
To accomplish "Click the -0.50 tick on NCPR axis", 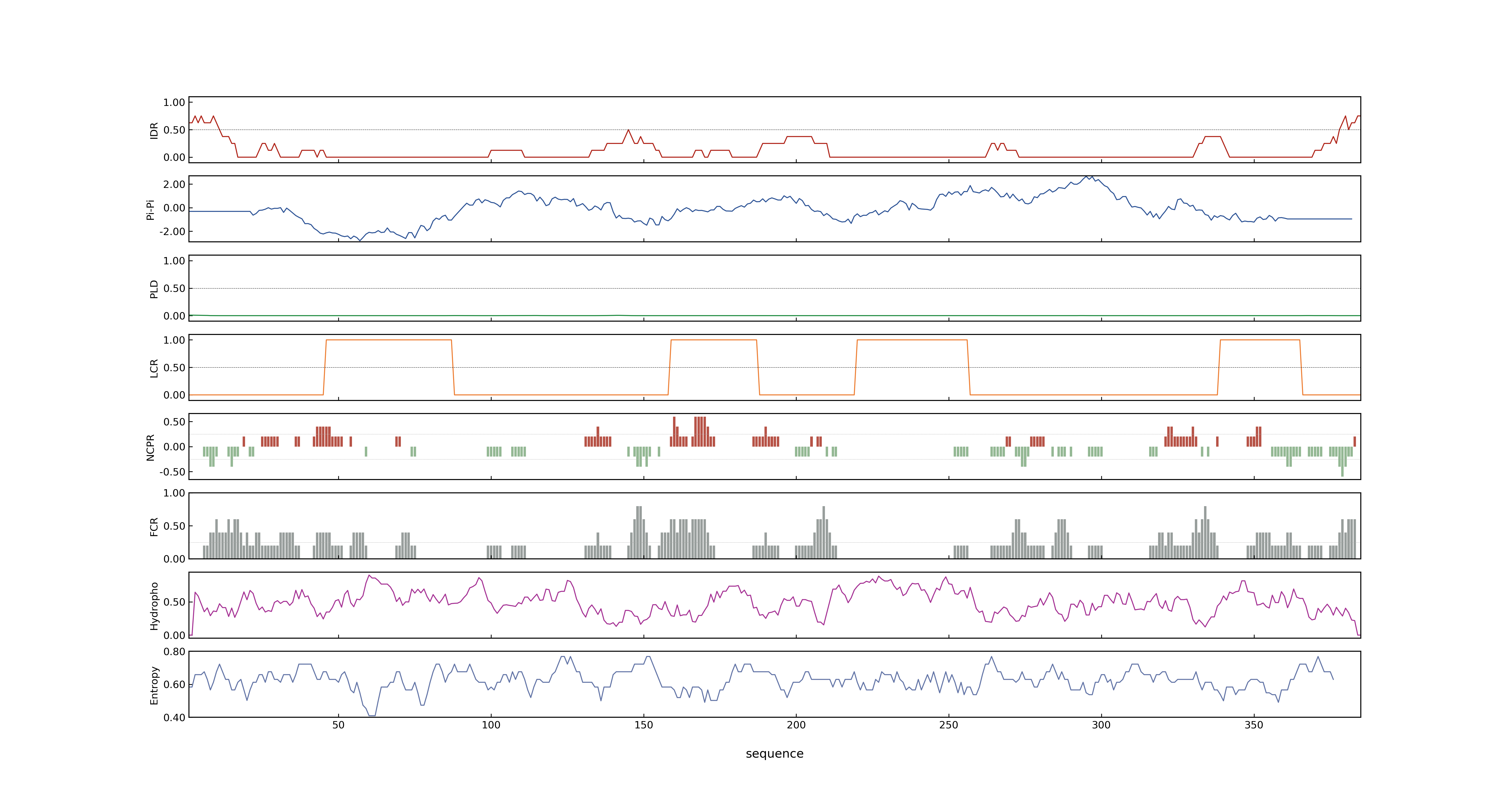I will [172, 472].
